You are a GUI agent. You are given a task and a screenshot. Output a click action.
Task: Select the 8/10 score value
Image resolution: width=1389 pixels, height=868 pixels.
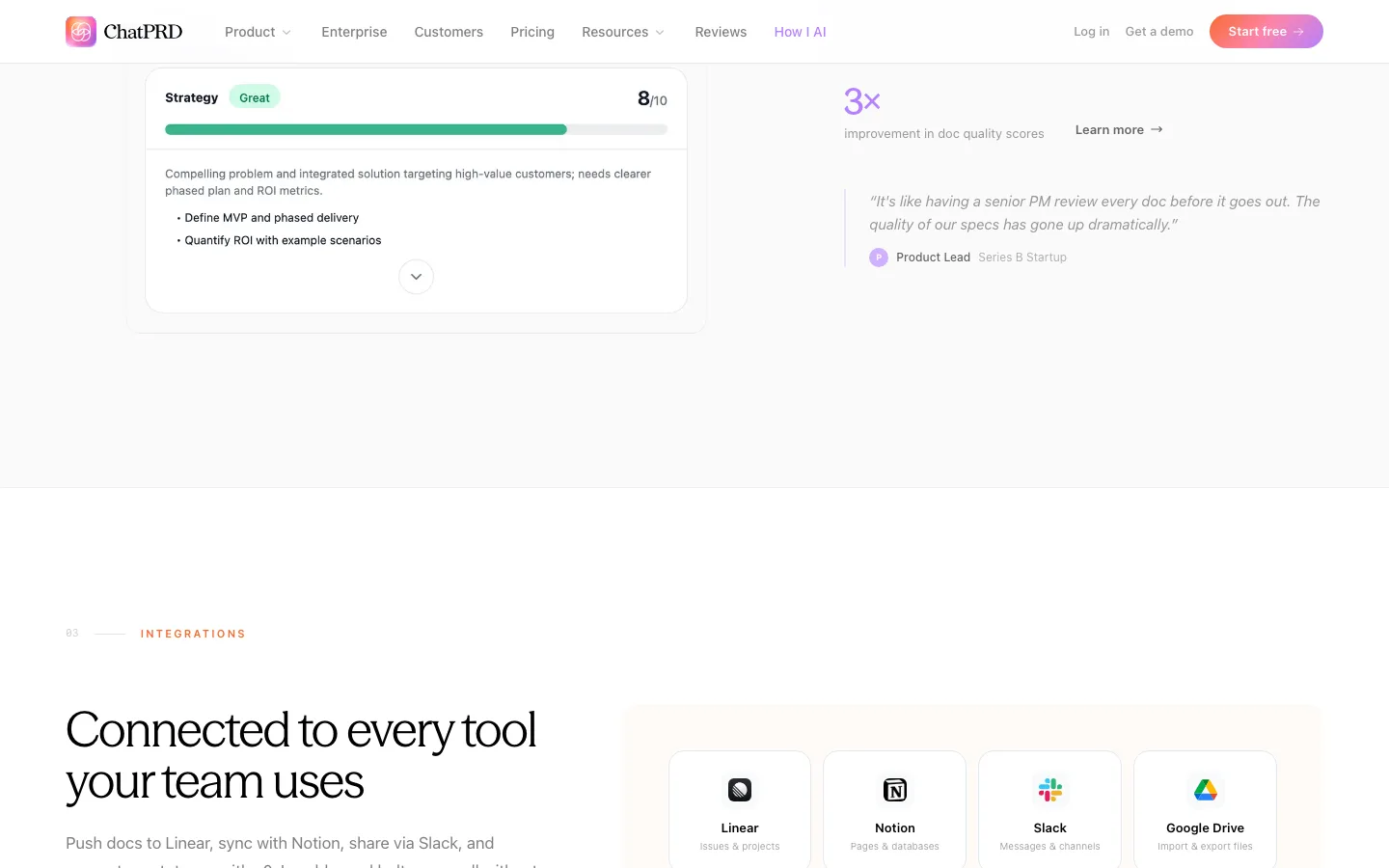tap(652, 98)
